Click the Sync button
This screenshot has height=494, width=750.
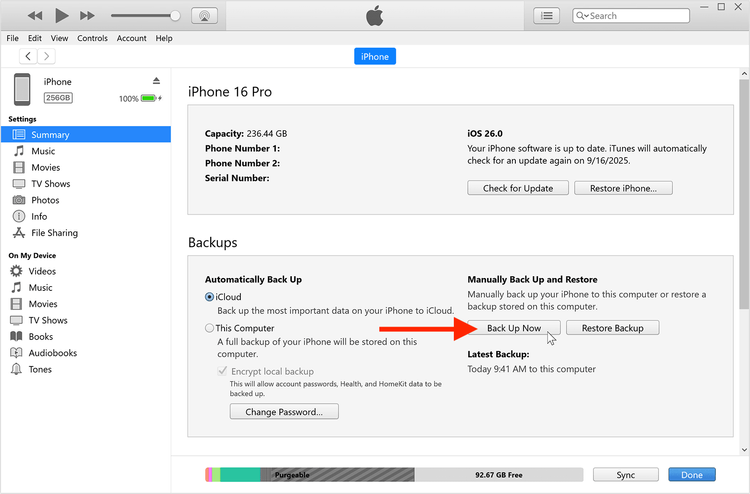click(x=626, y=475)
